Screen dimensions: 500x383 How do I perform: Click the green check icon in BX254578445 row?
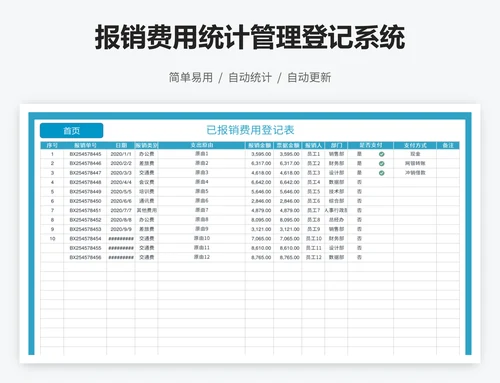tap(382, 154)
